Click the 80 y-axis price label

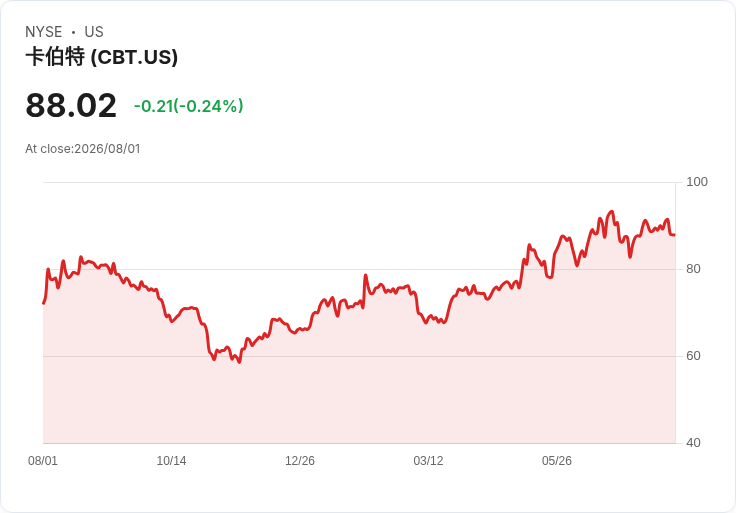693,269
